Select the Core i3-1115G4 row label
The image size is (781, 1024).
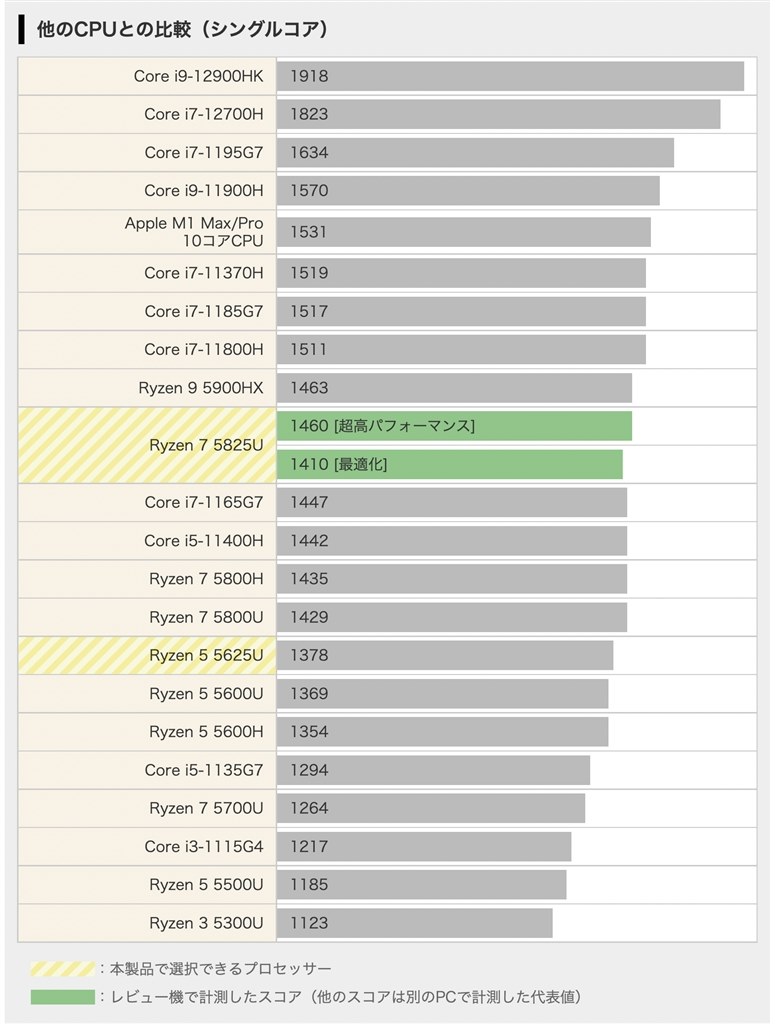coord(203,846)
